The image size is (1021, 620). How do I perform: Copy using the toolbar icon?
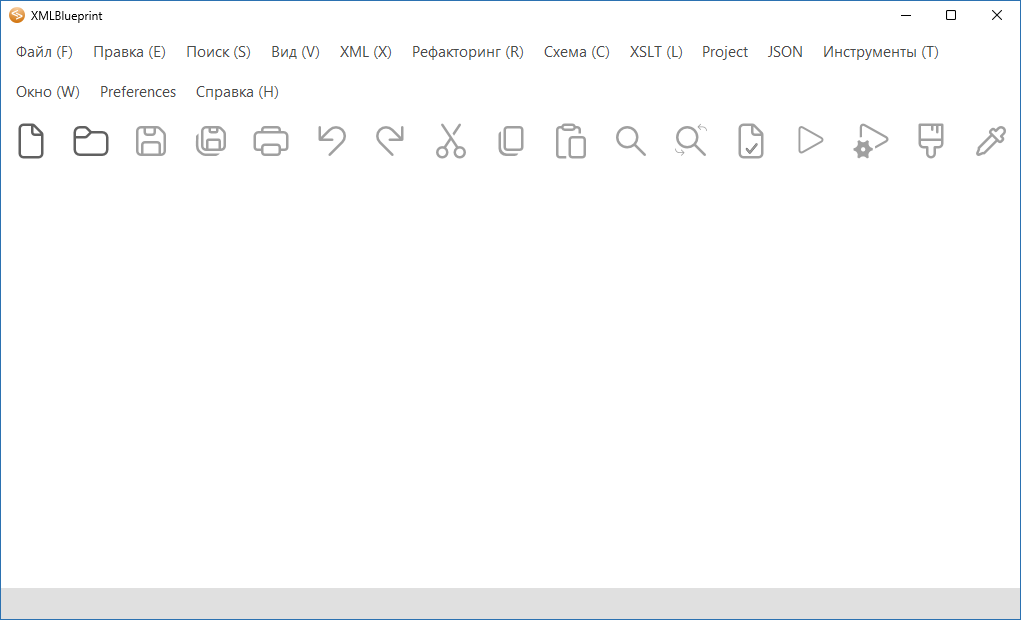pyautogui.click(x=511, y=141)
